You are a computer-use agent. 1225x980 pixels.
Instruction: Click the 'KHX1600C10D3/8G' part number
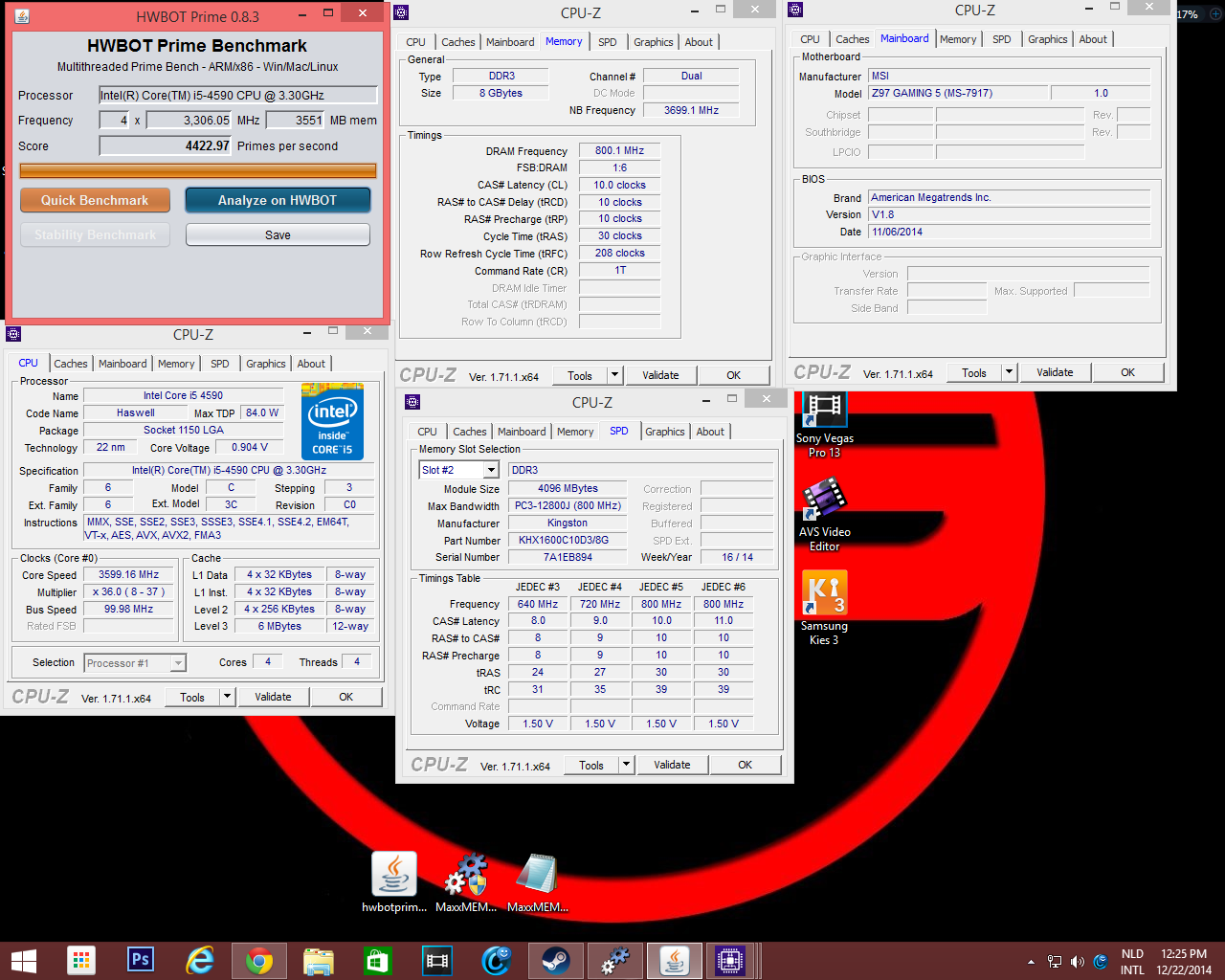(568, 540)
